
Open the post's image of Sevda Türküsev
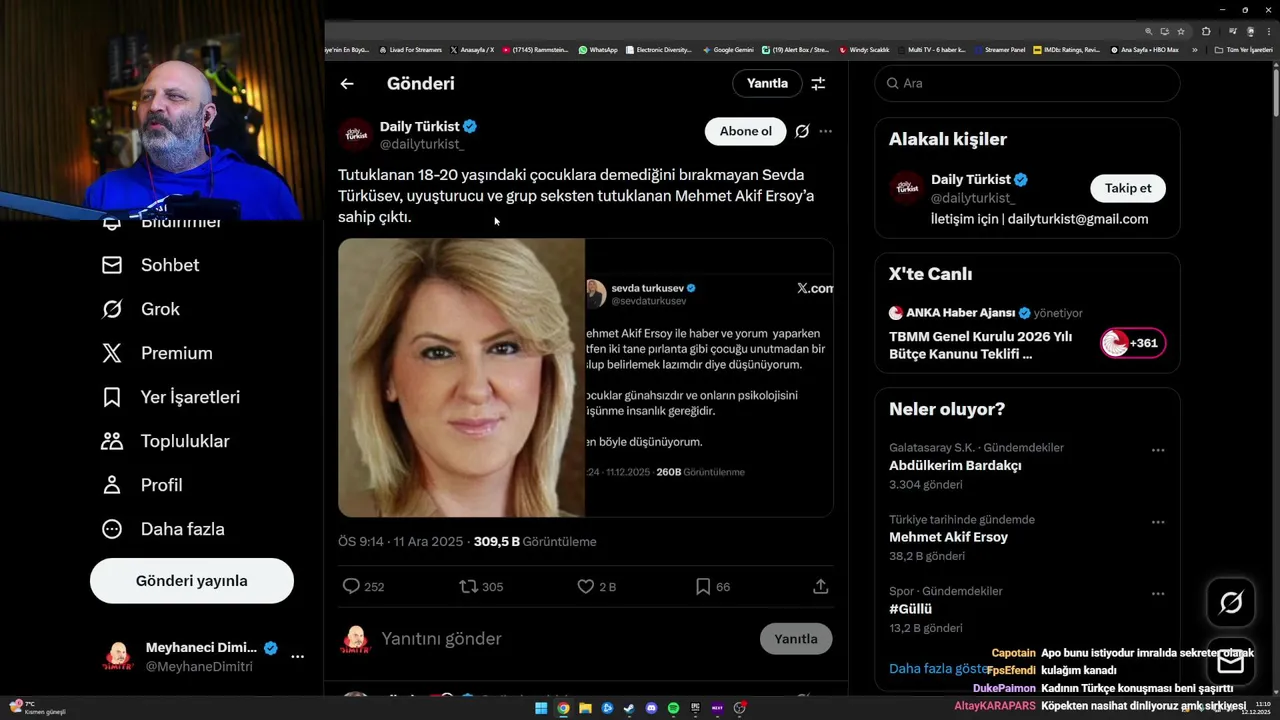[586, 377]
